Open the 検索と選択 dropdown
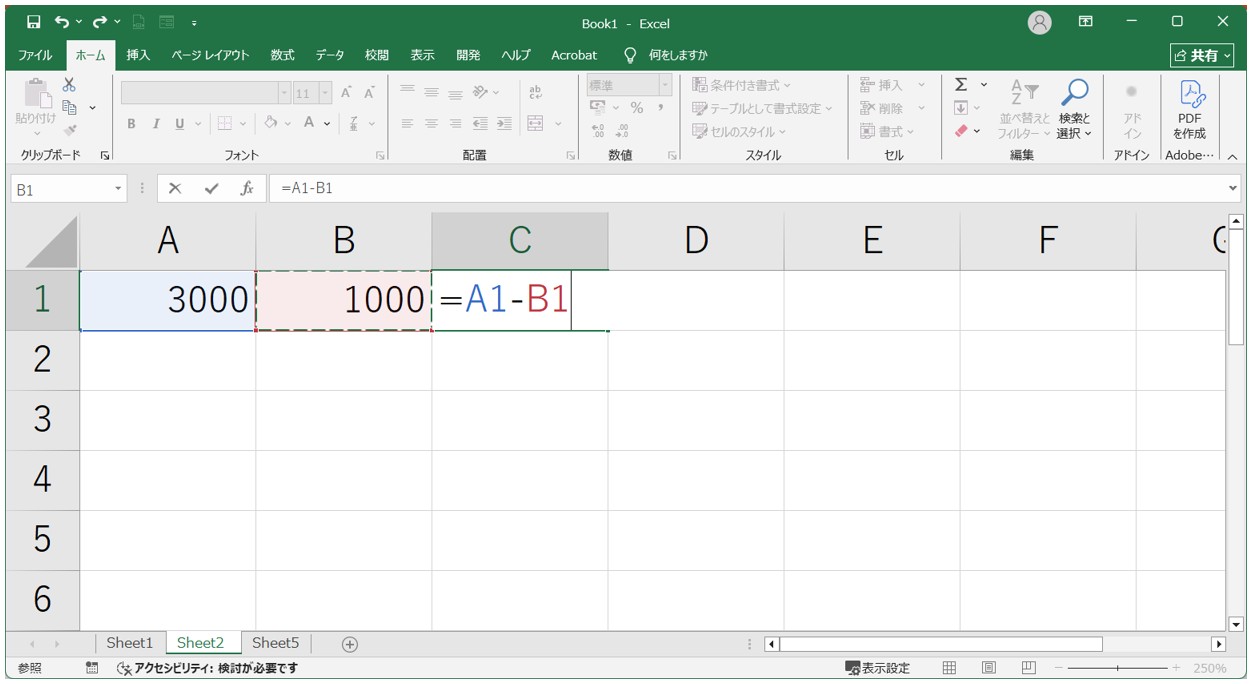 coord(1075,110)
